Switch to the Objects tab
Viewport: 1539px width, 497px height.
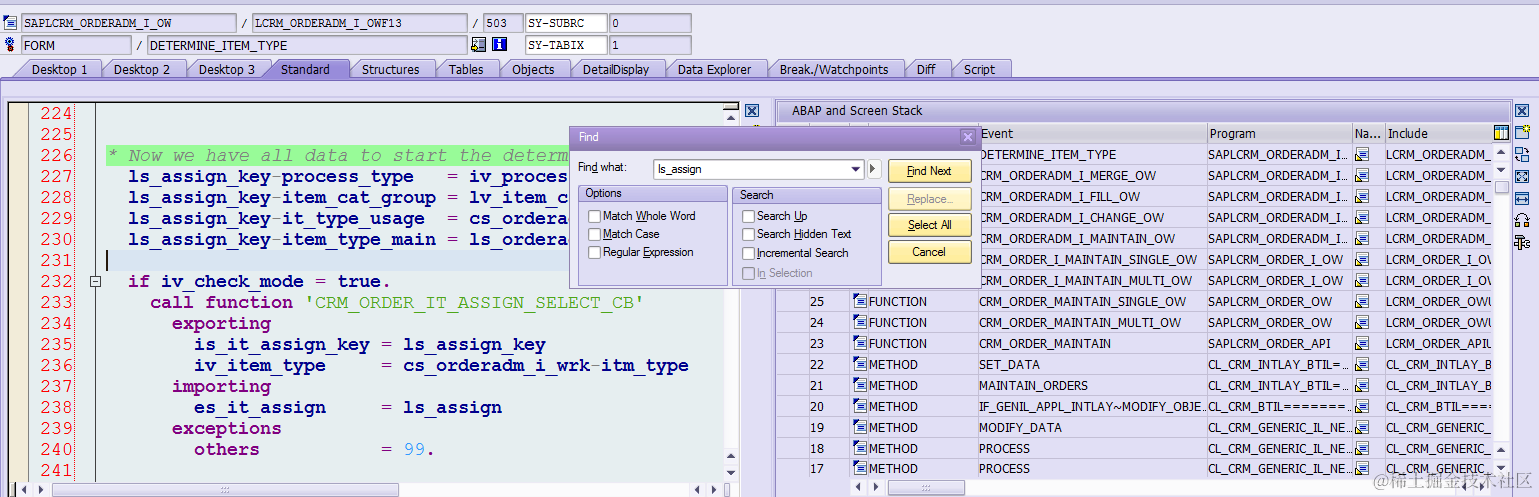[533, 69]
